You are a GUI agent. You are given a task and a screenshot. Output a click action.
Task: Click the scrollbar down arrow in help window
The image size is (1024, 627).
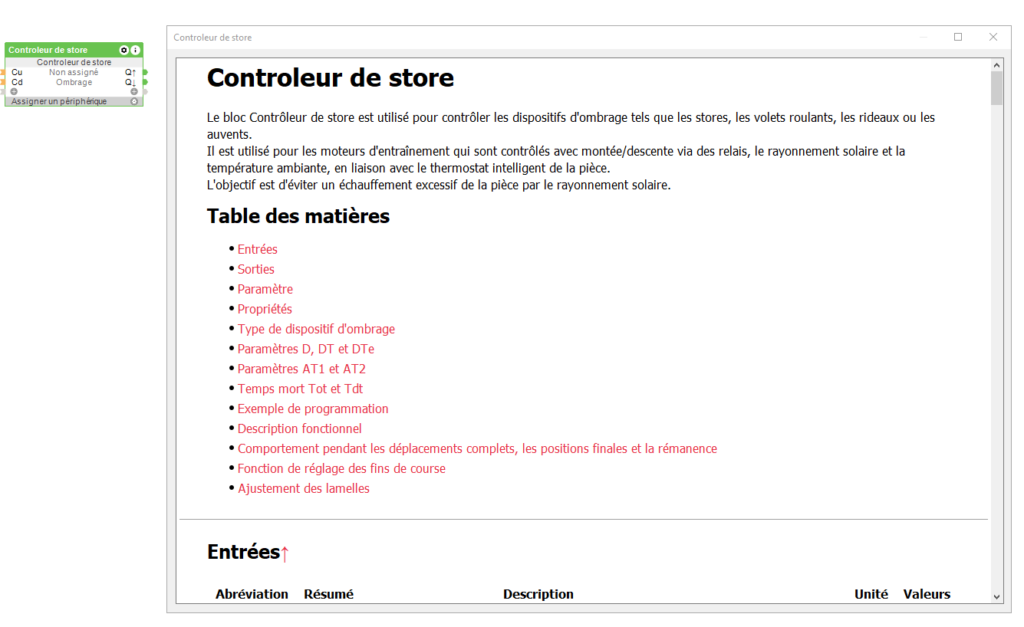point(996,596)
